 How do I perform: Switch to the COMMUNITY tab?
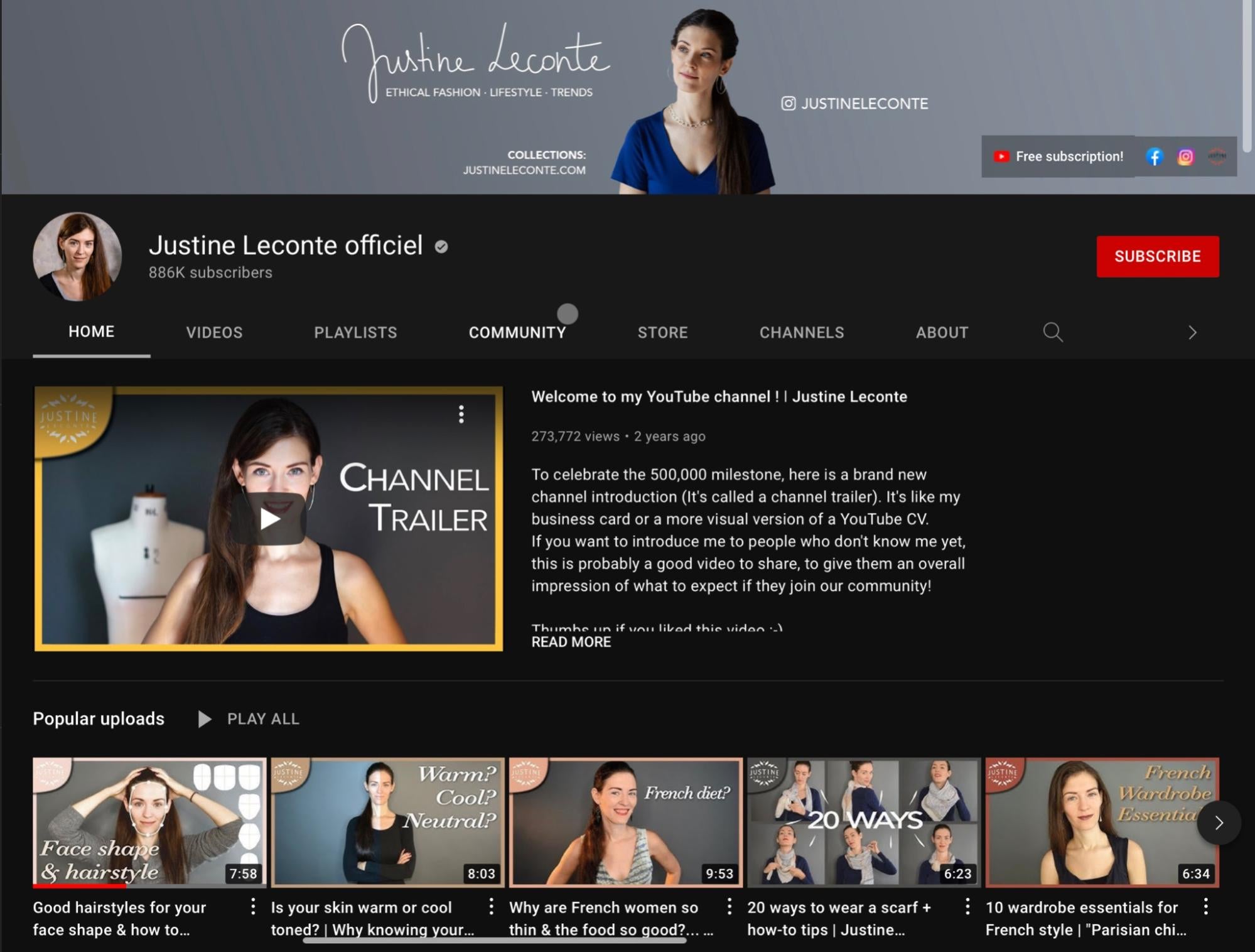[517, 332]
